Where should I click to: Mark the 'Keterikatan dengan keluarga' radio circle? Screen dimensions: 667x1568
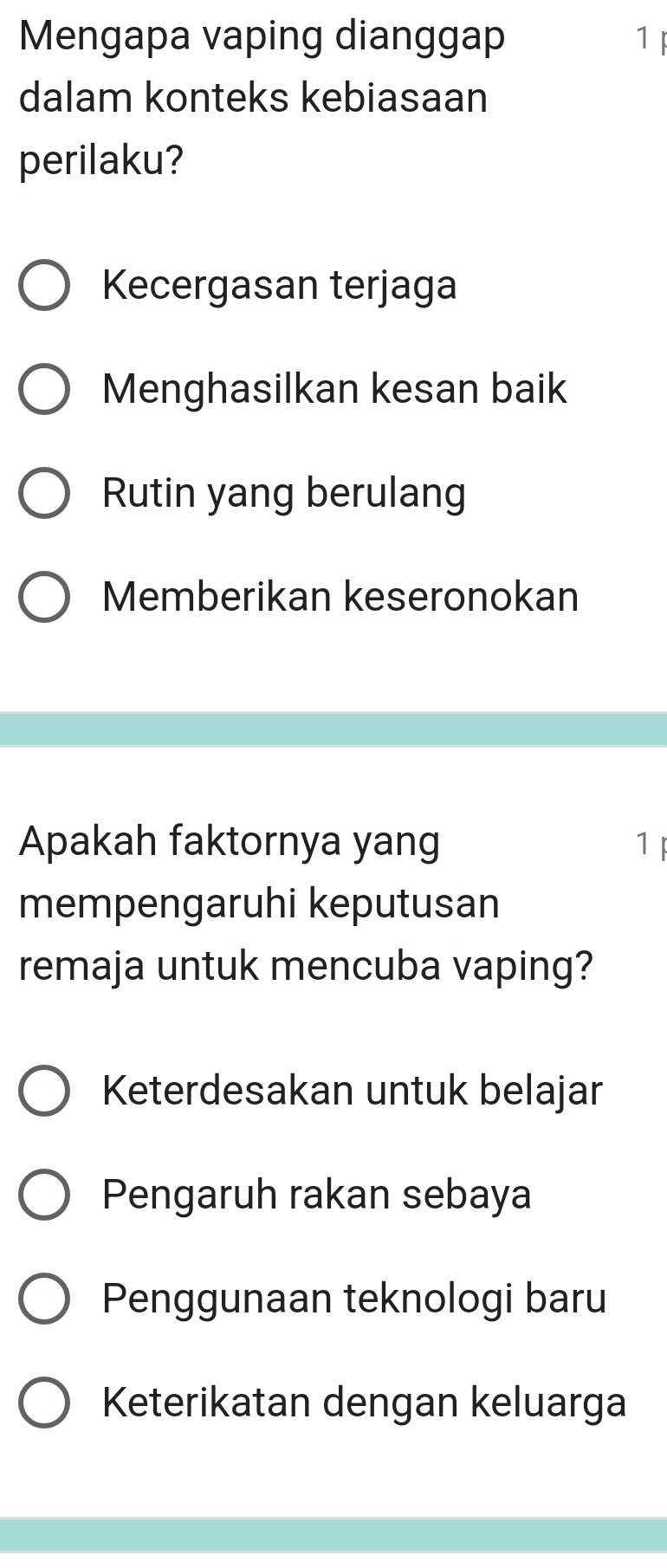(43, 1403)
